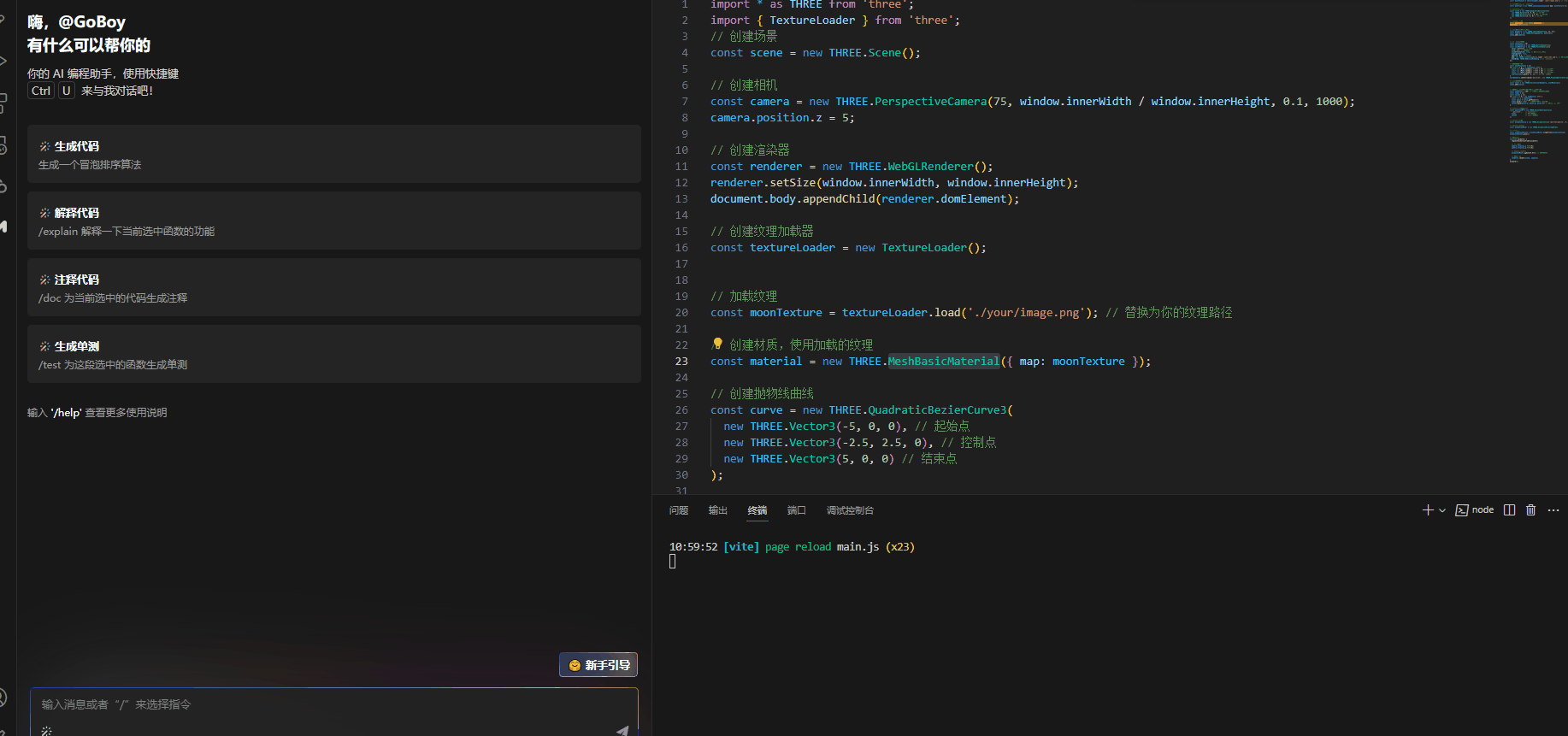The height and width of the screenshot is (736, 1568).
Task: Focus the chat message input field
Action: (333, 705)
